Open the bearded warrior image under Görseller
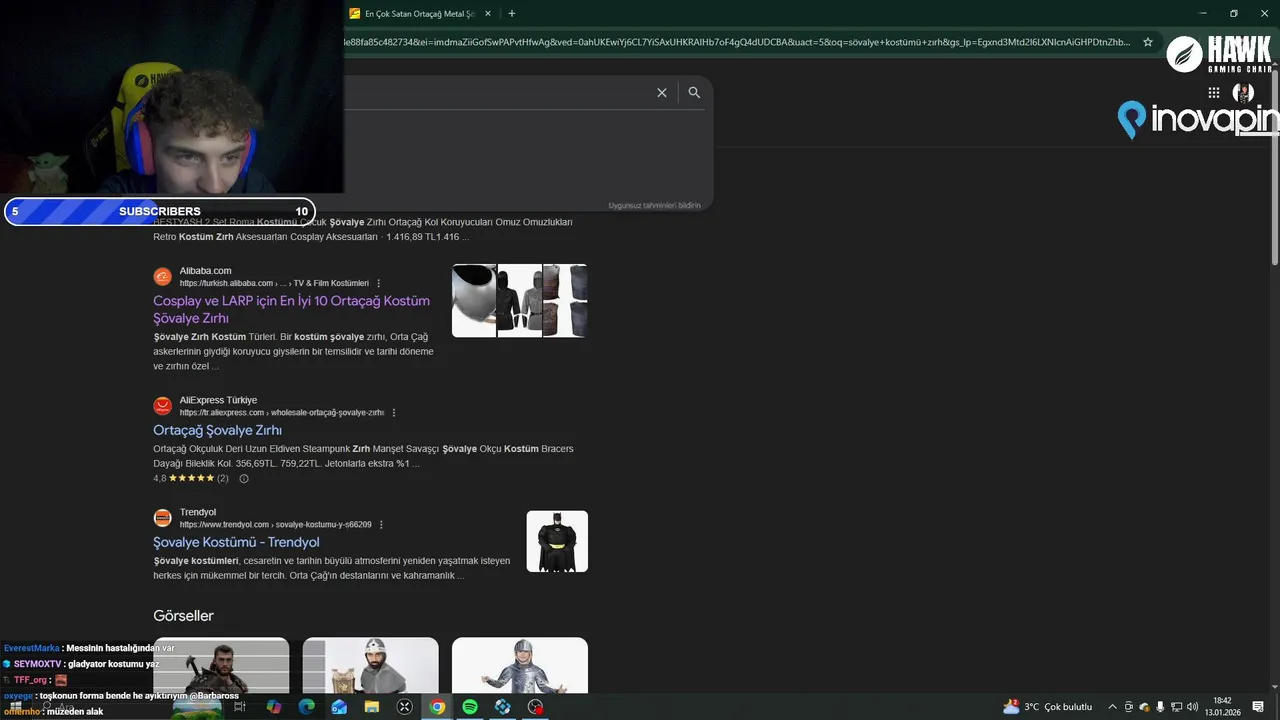Viewport: 1280px width, 720px height. pos(221,665)
